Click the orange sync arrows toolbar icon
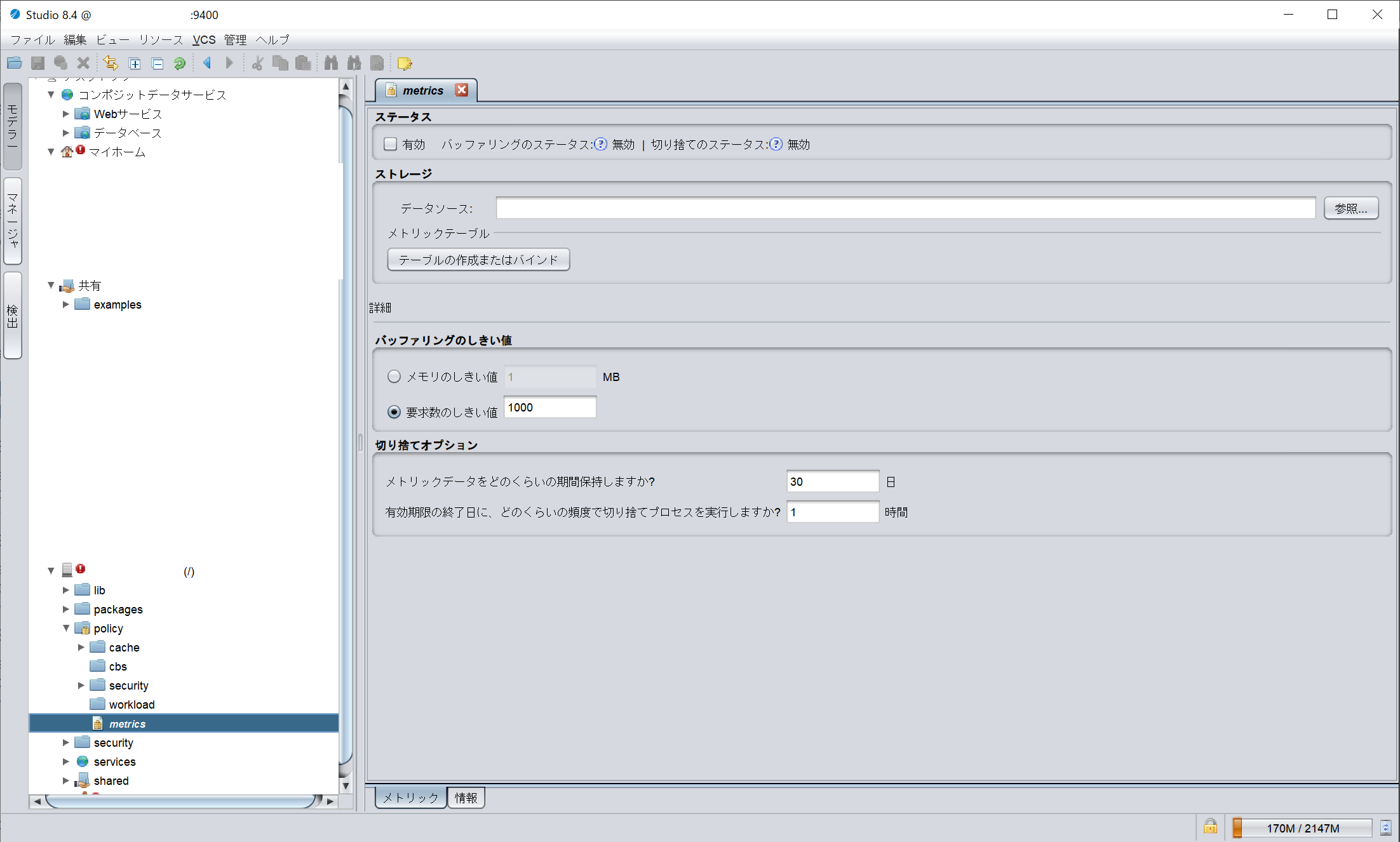This screenshot has width=1400, height=842. (111, 63)
